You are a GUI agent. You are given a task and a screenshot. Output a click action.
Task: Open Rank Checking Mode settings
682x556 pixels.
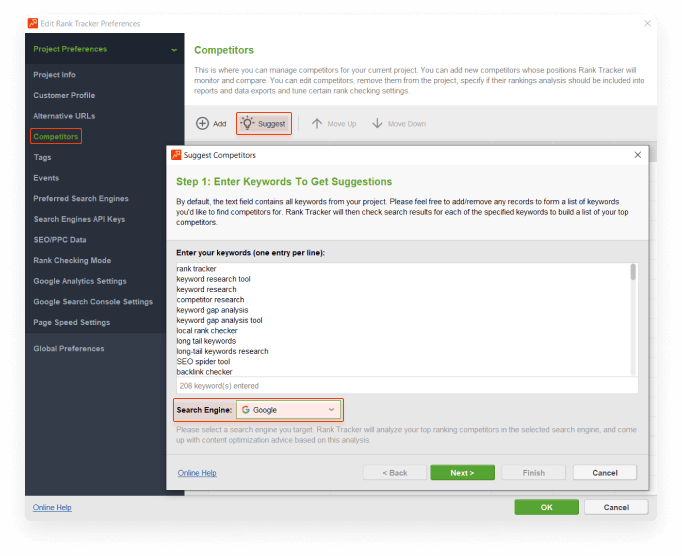72,260
